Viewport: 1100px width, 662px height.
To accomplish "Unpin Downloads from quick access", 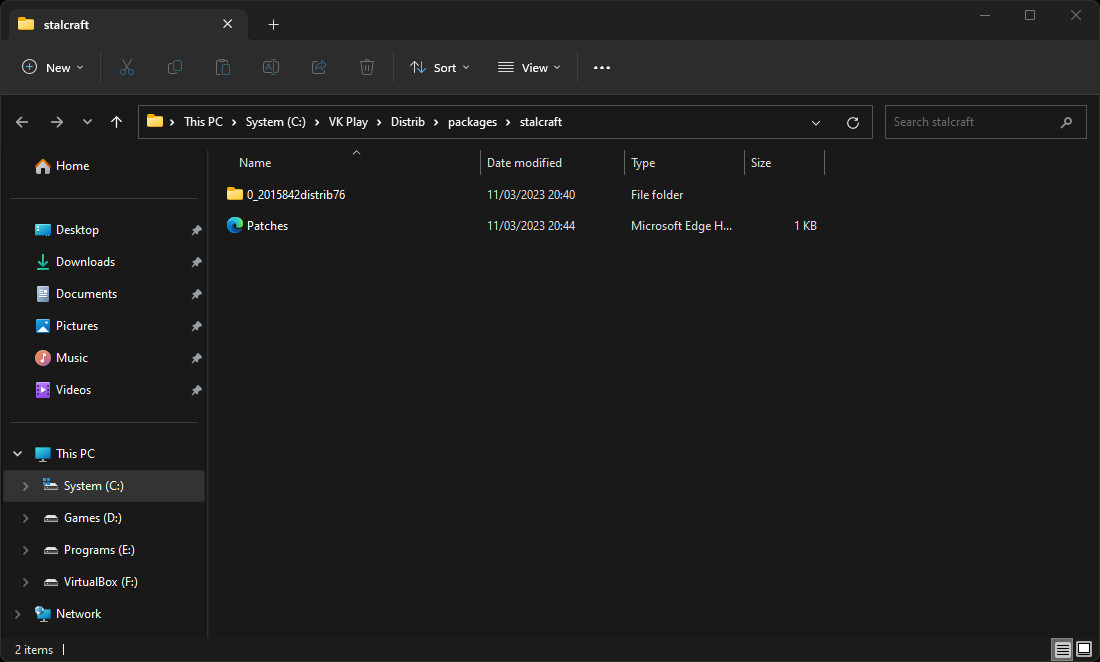I will [196, 262].
